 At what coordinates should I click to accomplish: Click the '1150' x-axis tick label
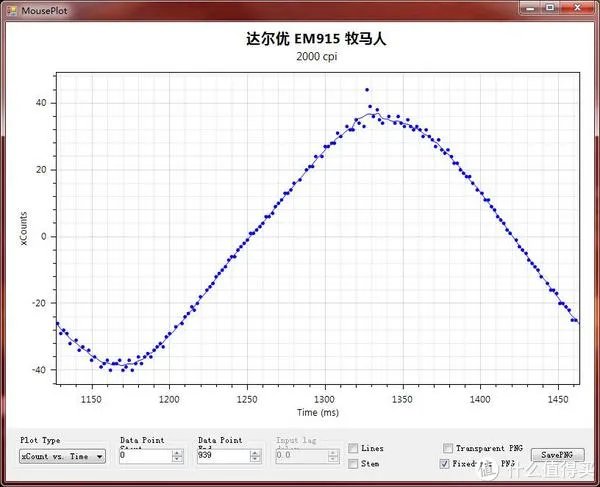(x=91, y=399)
